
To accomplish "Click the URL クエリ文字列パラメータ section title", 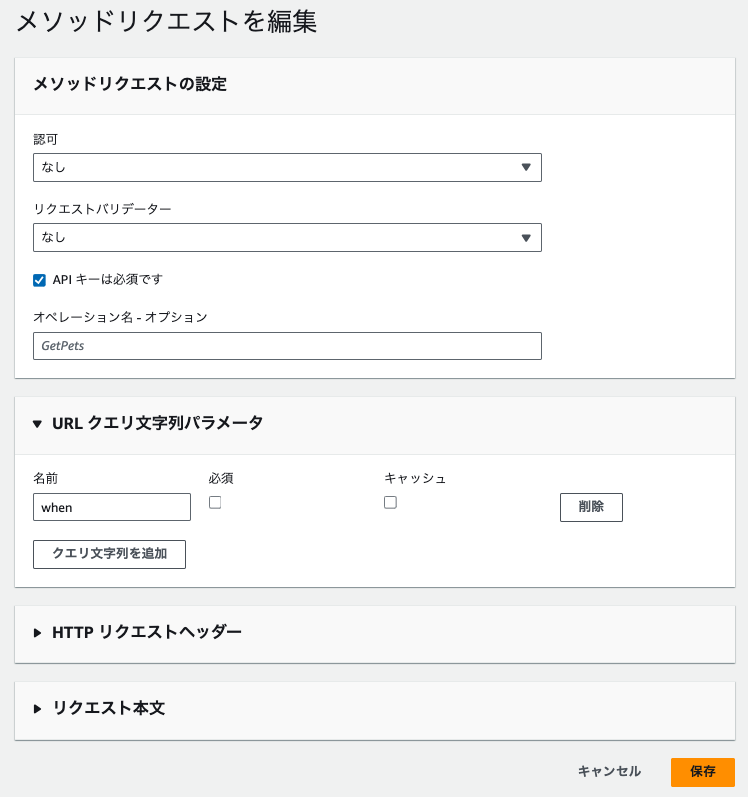I will (x=157, y=423).
